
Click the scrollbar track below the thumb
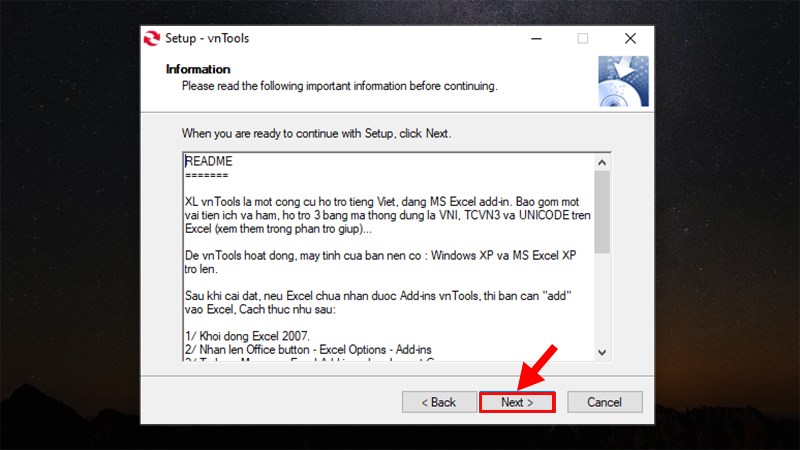point(602,300)
